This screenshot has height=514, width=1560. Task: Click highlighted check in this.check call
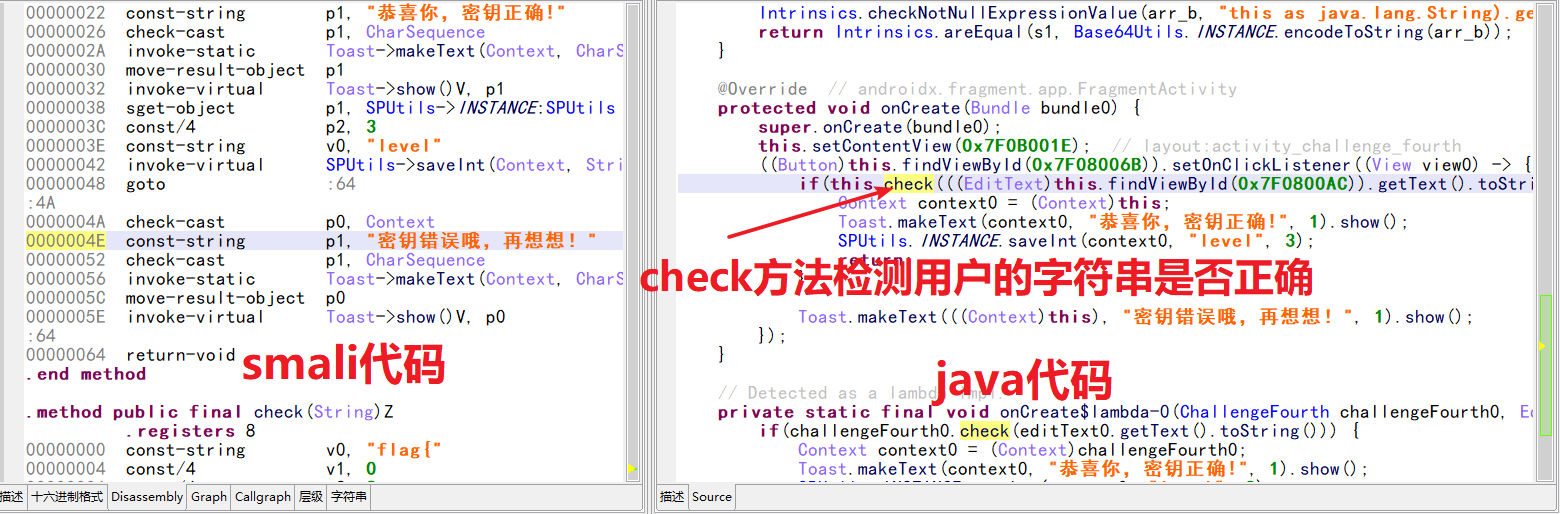click(x=909, y=184)
